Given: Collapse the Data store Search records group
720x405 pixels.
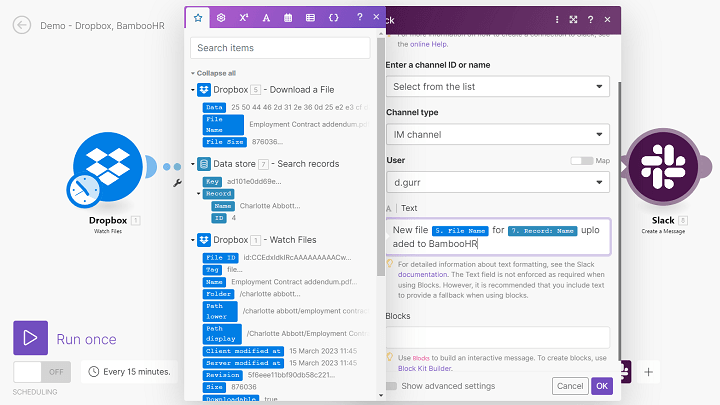Looking at the screenshot, I should pyautogui.click(x=193, y=164).
